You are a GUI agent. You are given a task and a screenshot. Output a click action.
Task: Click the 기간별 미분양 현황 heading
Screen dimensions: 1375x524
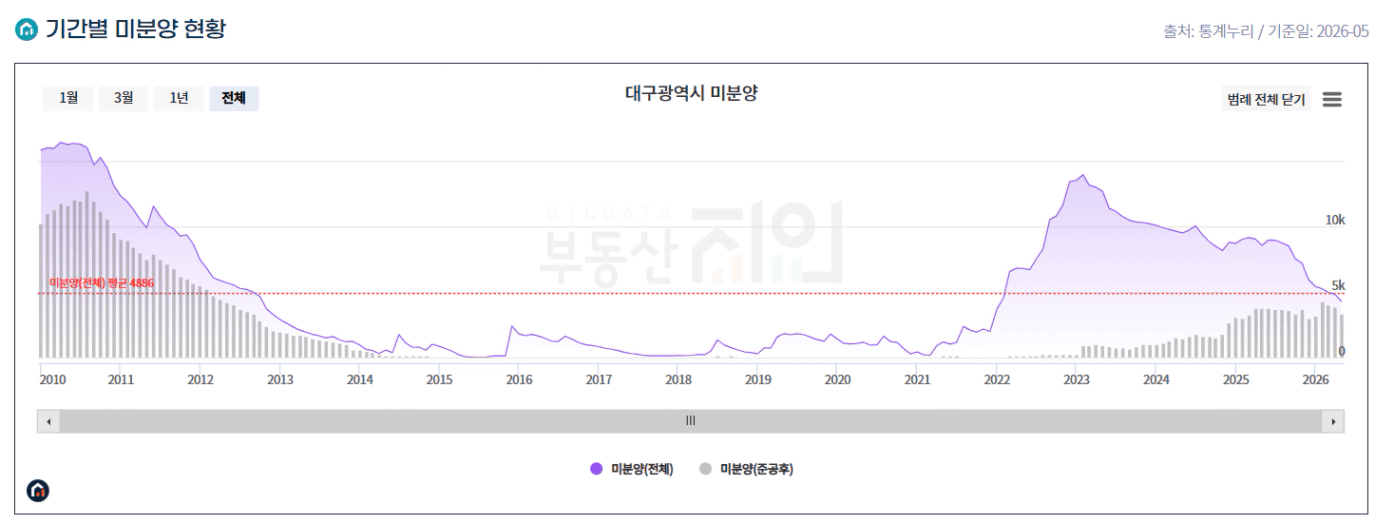(x=134, y=30)
